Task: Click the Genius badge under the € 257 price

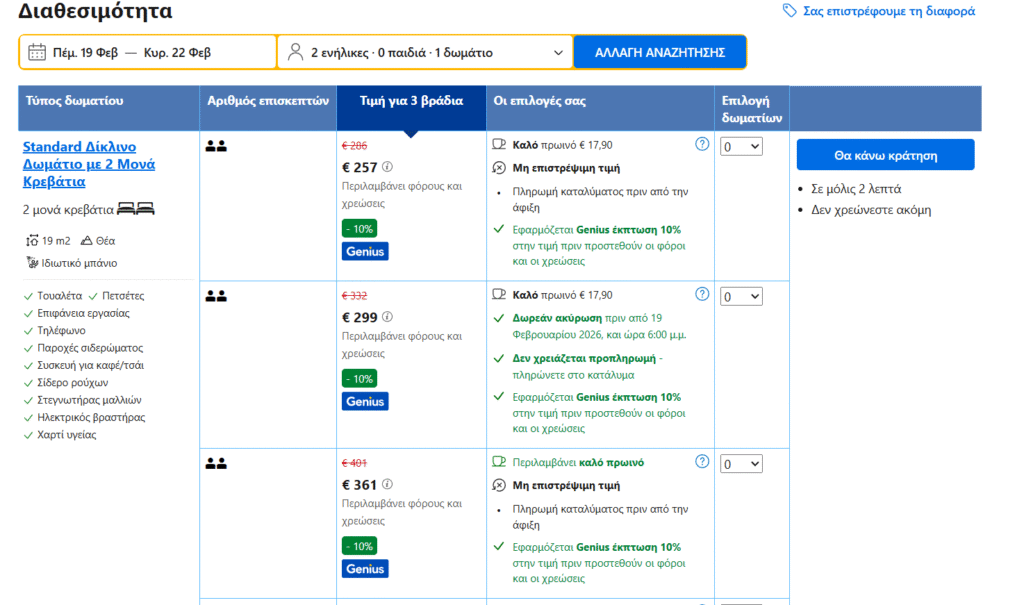Action: pyautogui.click(x=365, y=251)
